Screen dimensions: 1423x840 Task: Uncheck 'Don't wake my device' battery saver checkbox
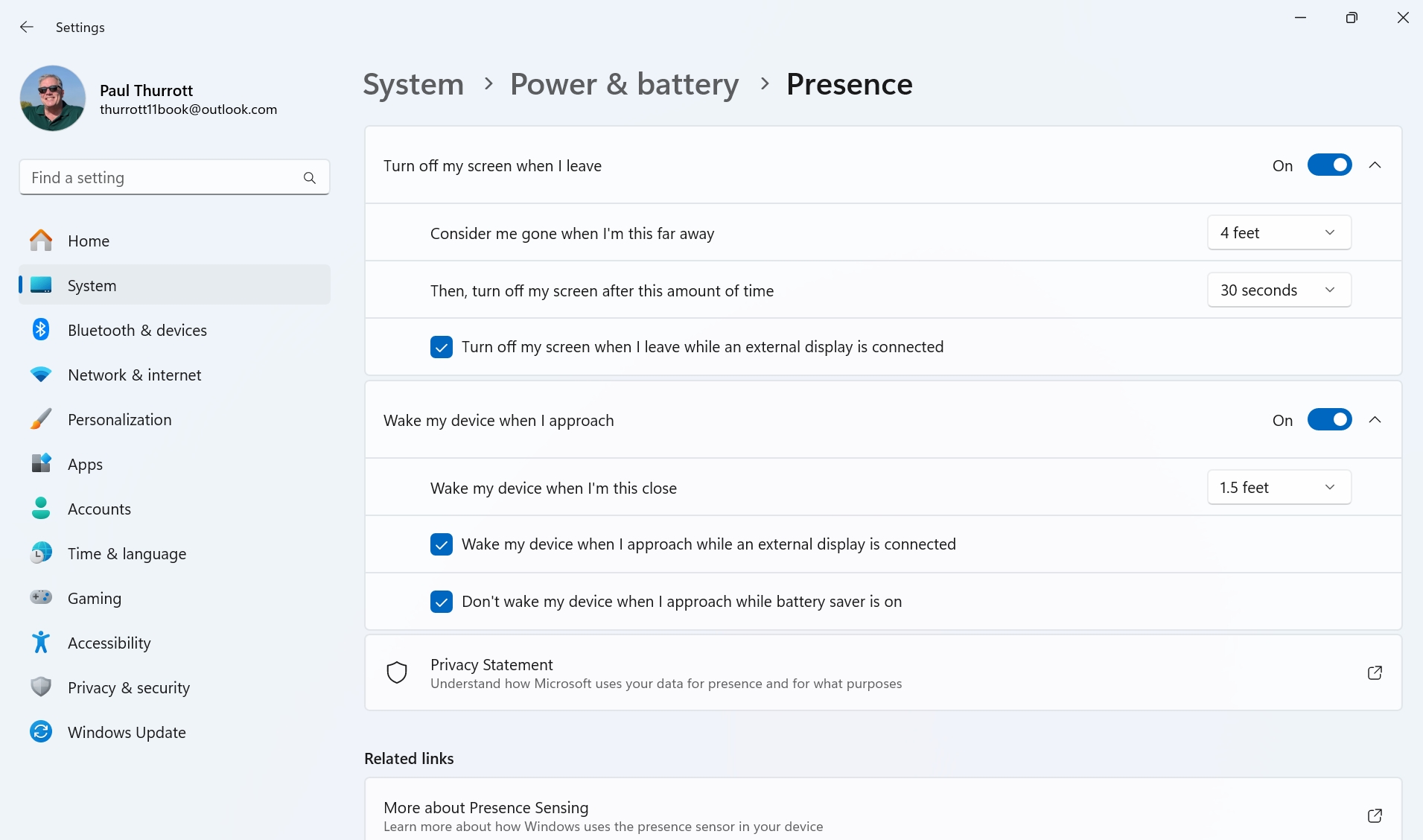click(x=442, y=602)
